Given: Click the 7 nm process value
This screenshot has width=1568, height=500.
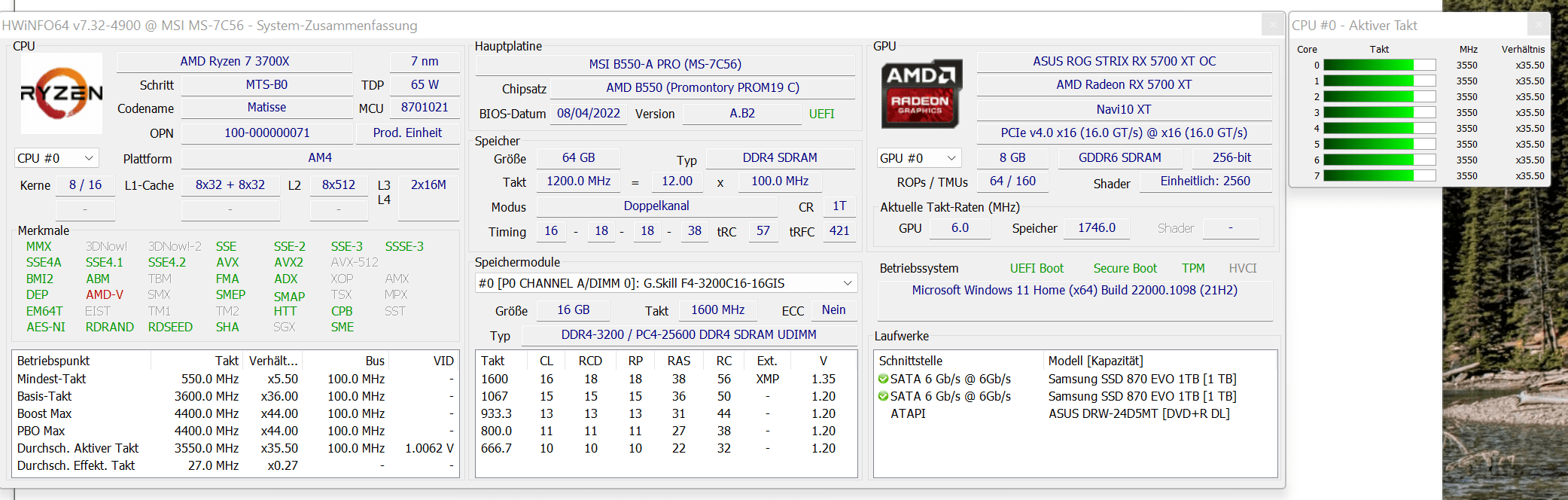Looking at the screenshot, I should tap(425, 62).
